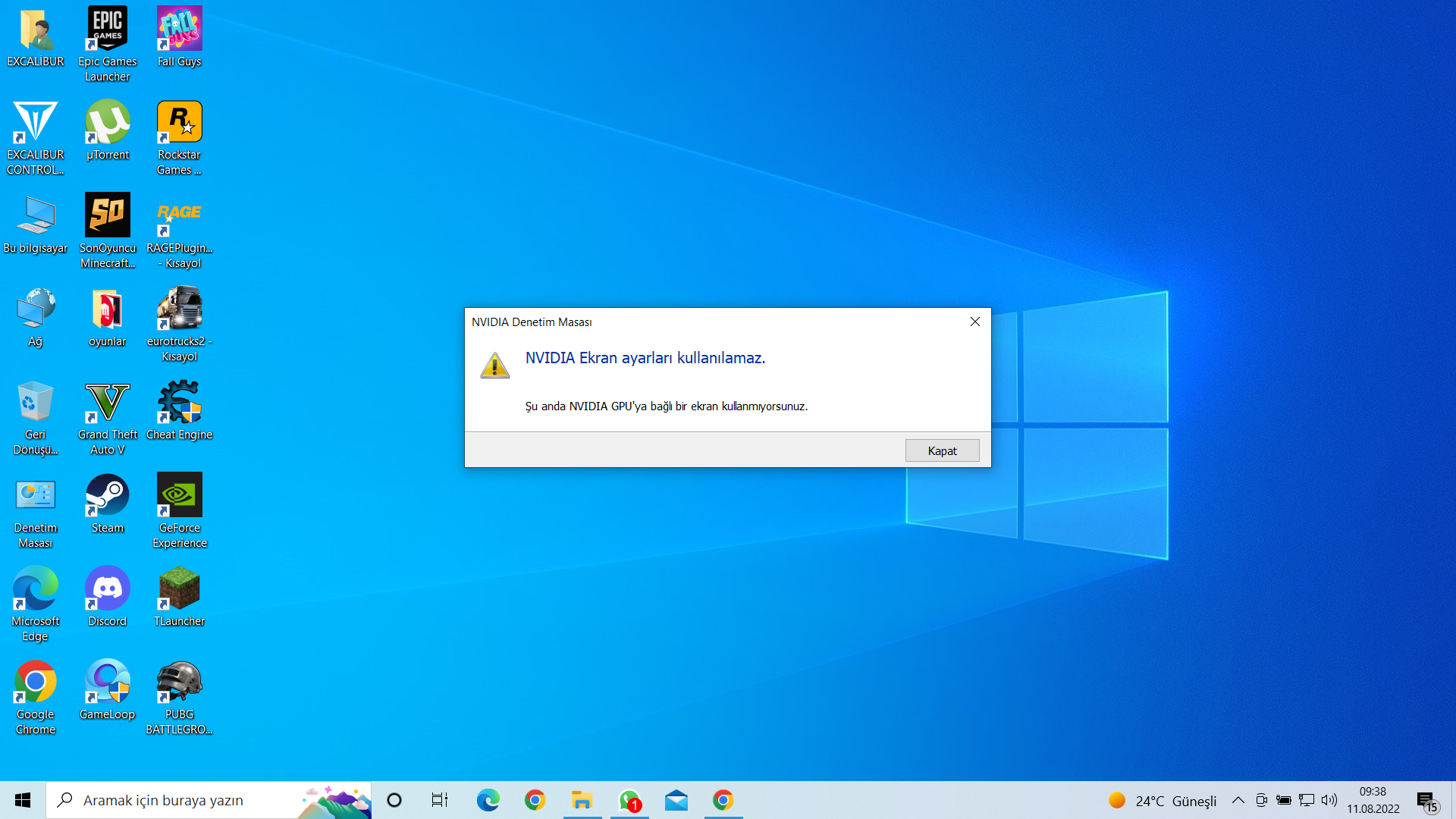The width and height of the screenshot is (1456, 819).
Task: Open WhatsApp from the taskbar
Action: (x=629, y=800)
